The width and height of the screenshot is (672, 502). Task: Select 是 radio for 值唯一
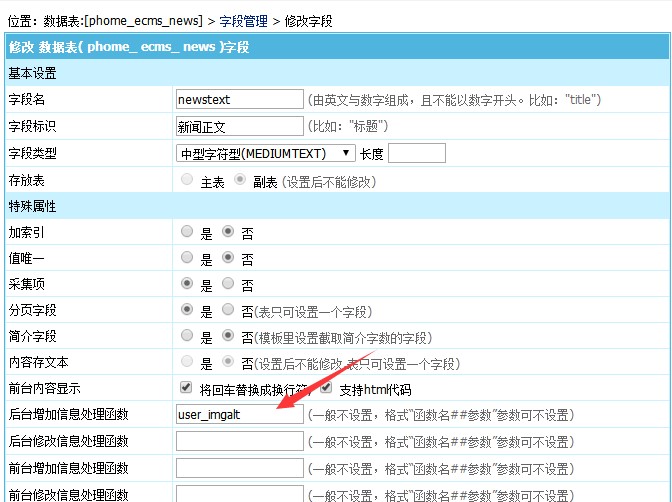[187, 258]
